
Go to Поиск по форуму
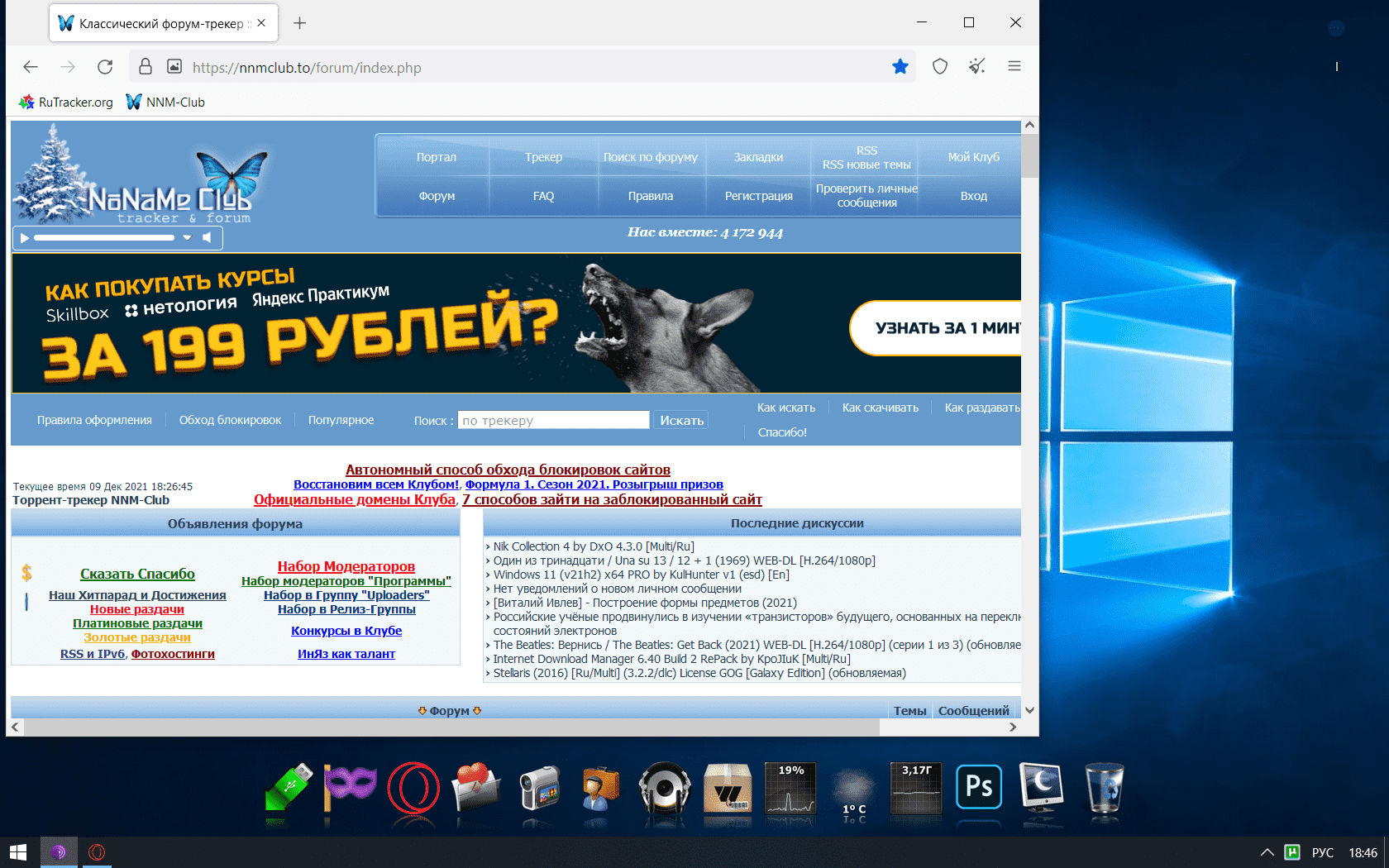pyautogui.click(x=651, y=157)
